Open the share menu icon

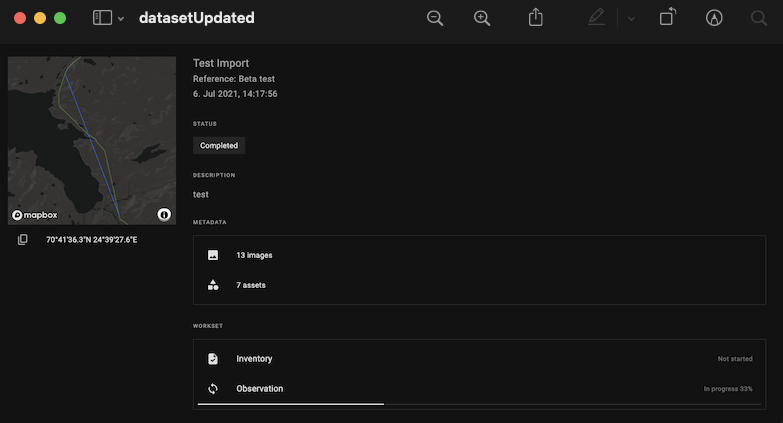coord(536,18)
